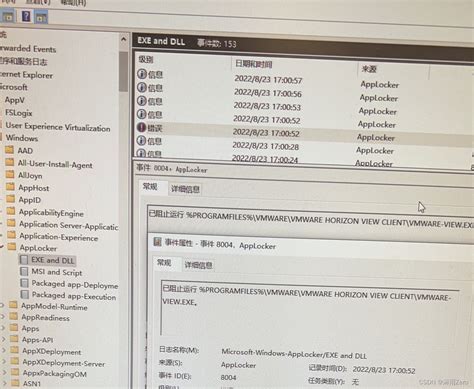Viewport: 474px width, 389px height.
Task: Click the Help question mark toolbar icon
Action: pyautogui.click(x=26, y=16)
